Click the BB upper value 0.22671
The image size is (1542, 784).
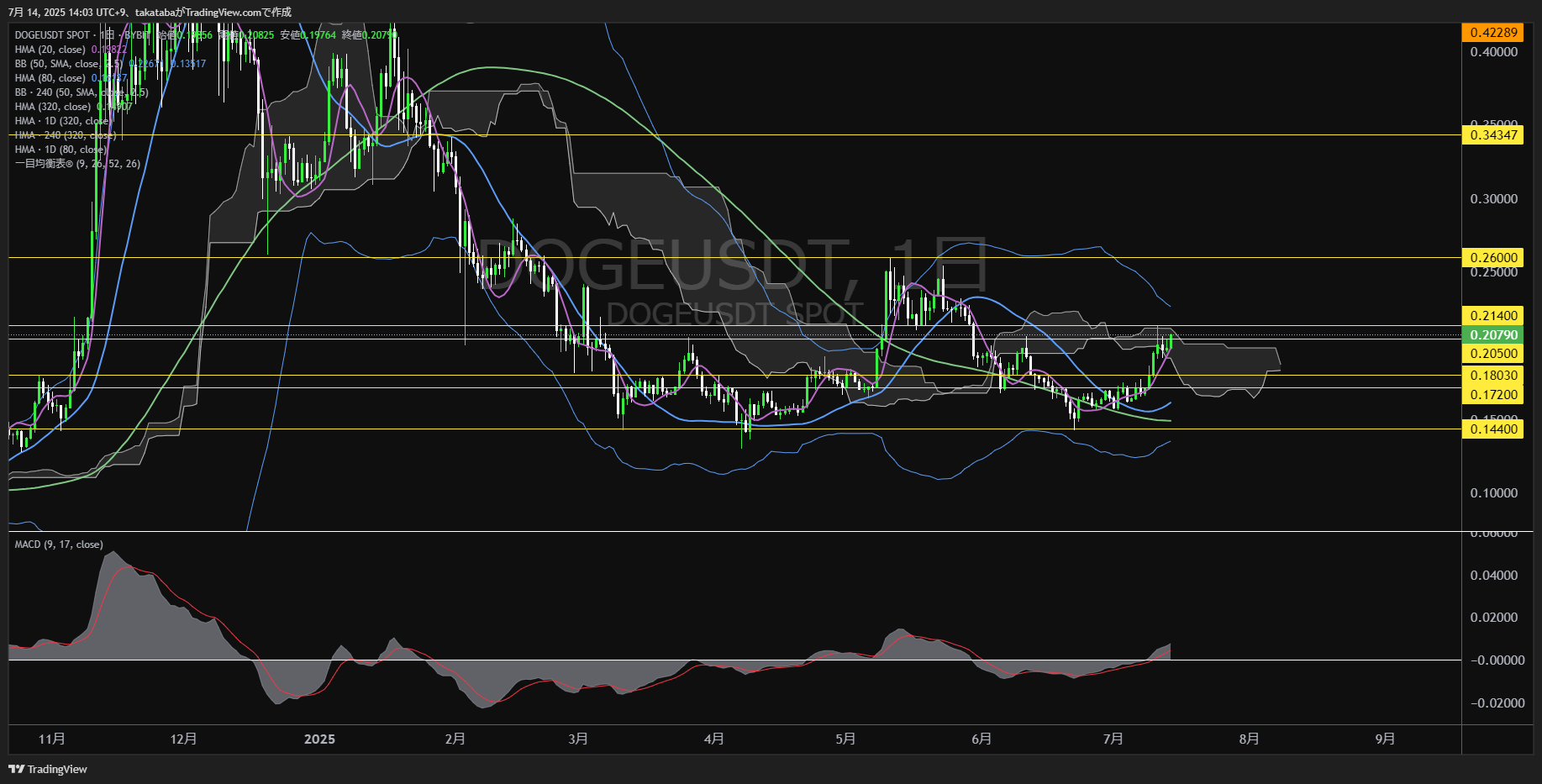click(x=147, y=64)
